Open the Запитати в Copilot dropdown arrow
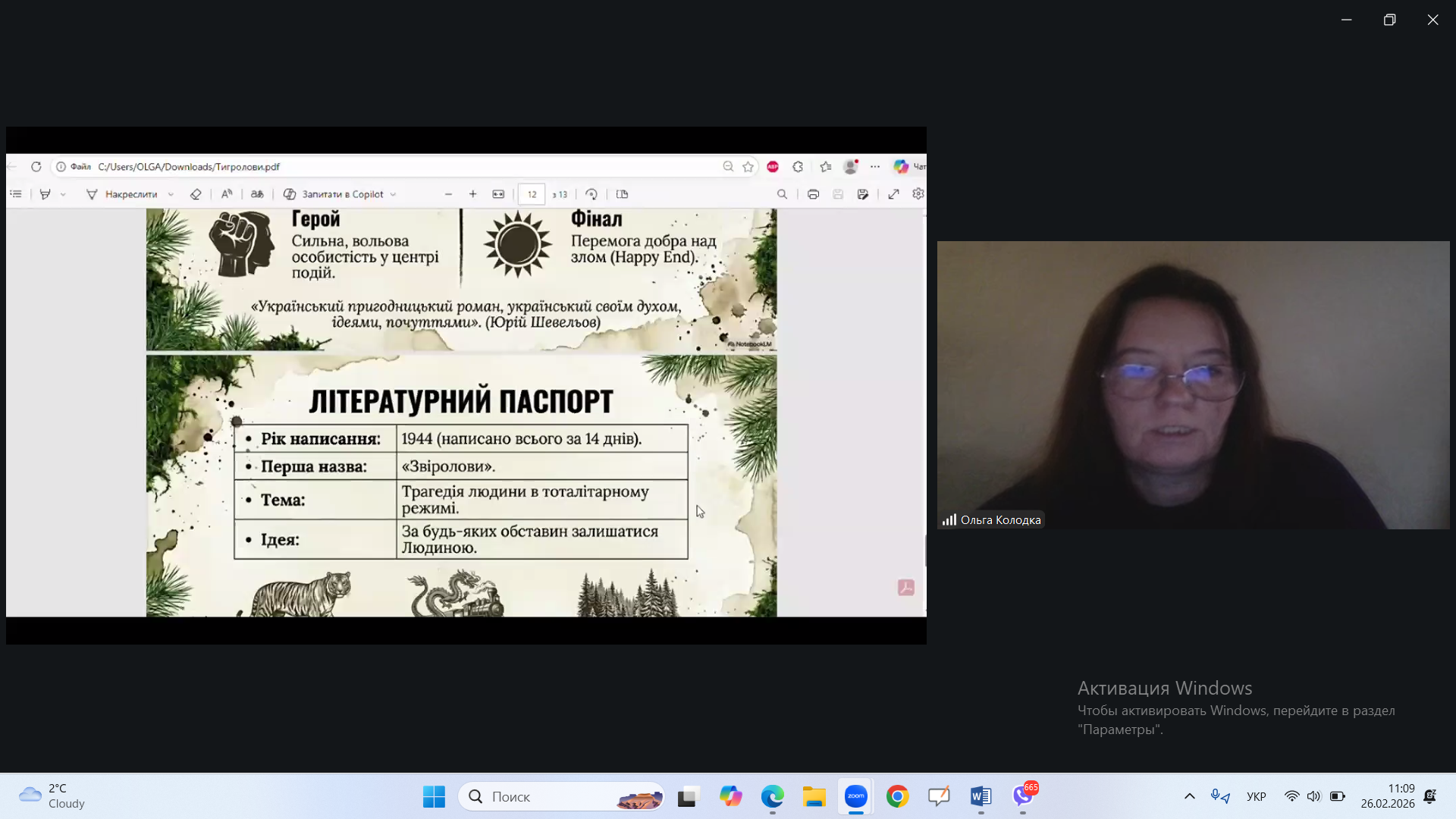This screenshot has height=819, width=1456. click(x=393, y=195)
